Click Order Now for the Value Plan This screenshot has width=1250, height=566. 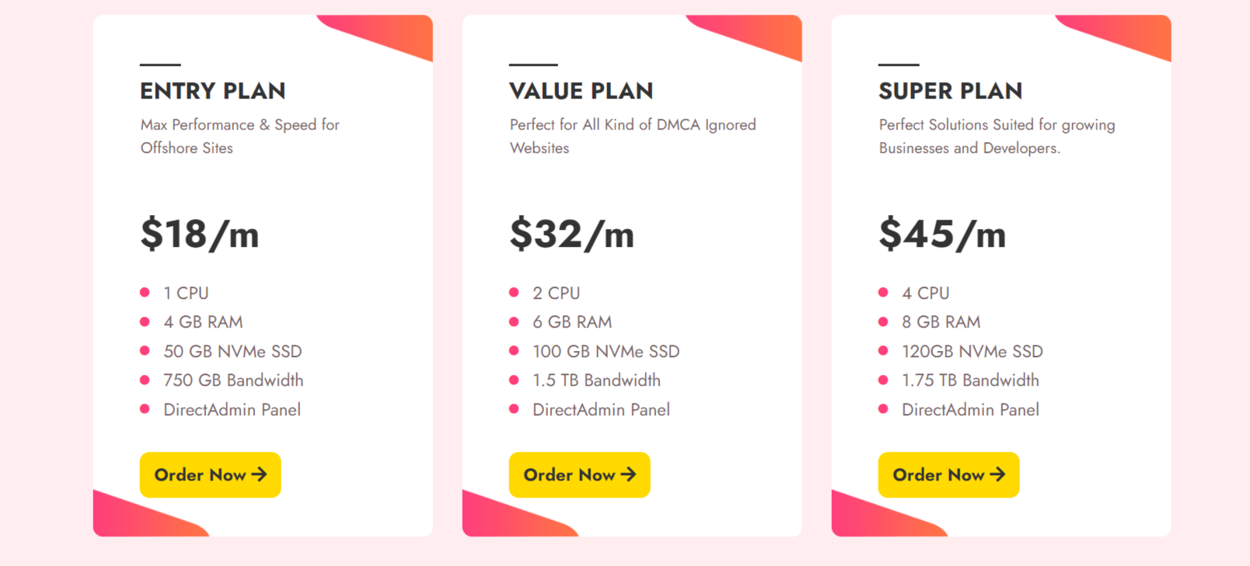(x=579, y=475)
